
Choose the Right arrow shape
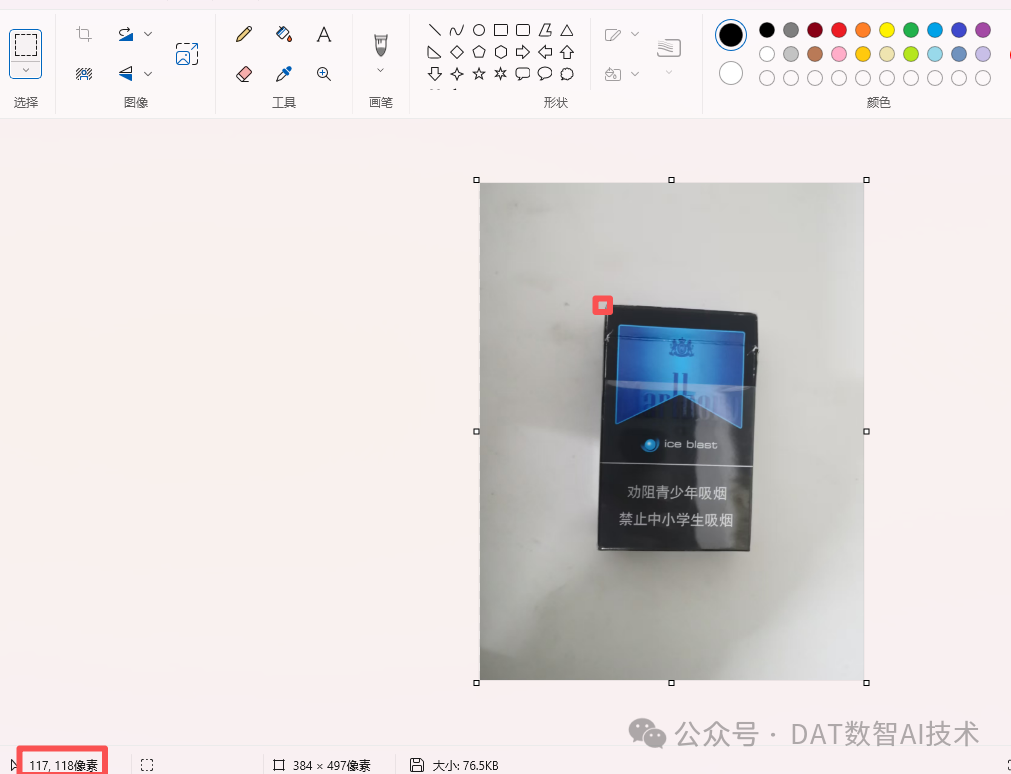click(x=523, y=52)
